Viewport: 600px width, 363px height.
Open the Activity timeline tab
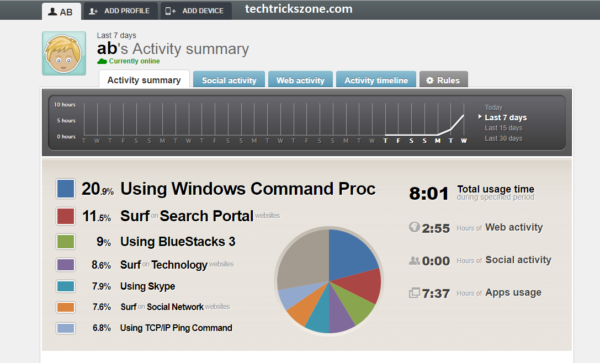tap(376, 80)
